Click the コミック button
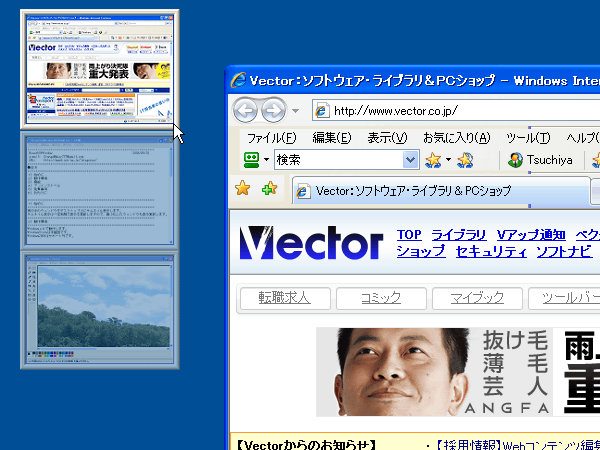600x450 pixels. (381, 298)
